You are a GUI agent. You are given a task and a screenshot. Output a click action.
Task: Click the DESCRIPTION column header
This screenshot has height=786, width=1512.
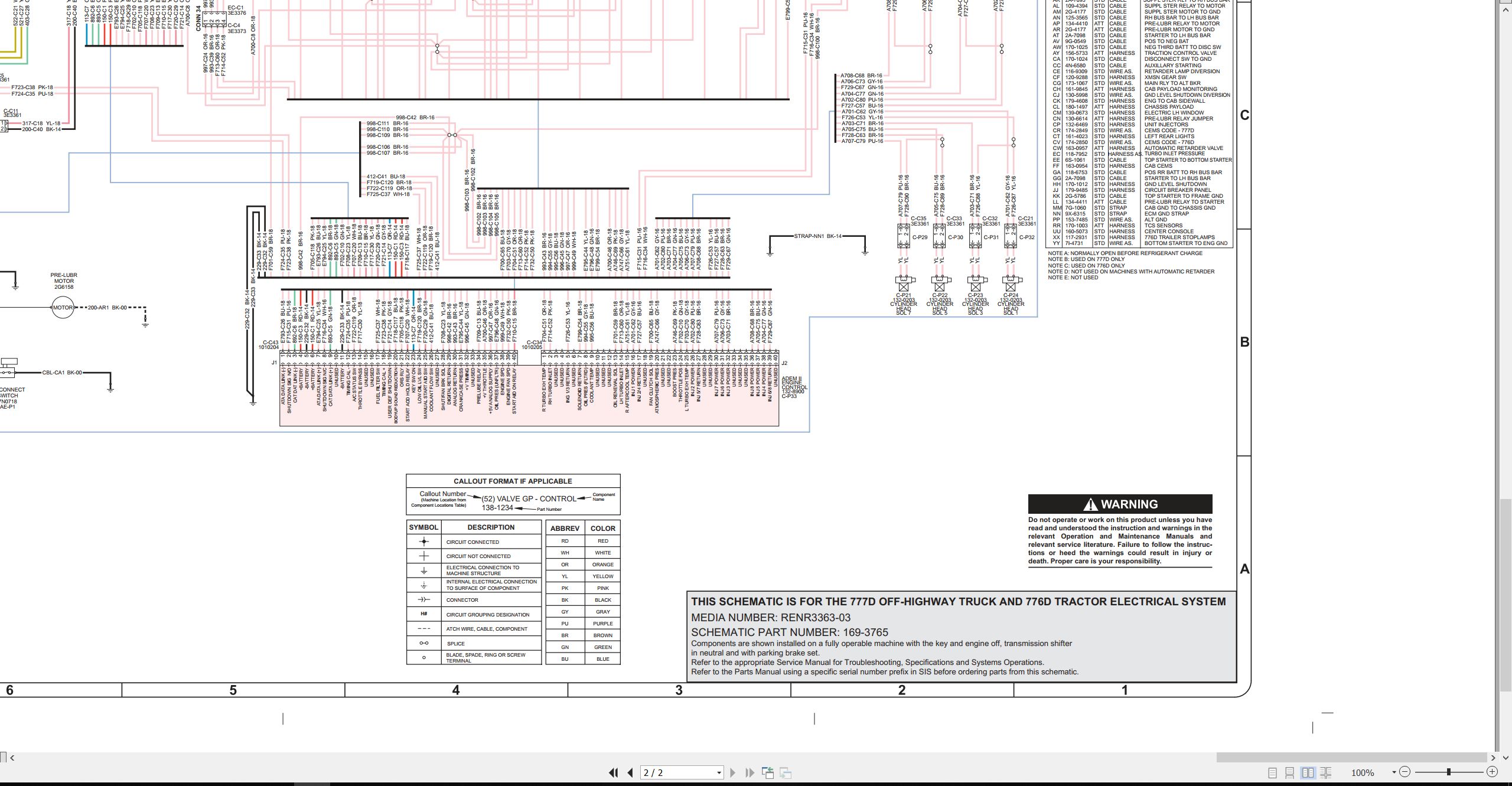tap(491, 527)
